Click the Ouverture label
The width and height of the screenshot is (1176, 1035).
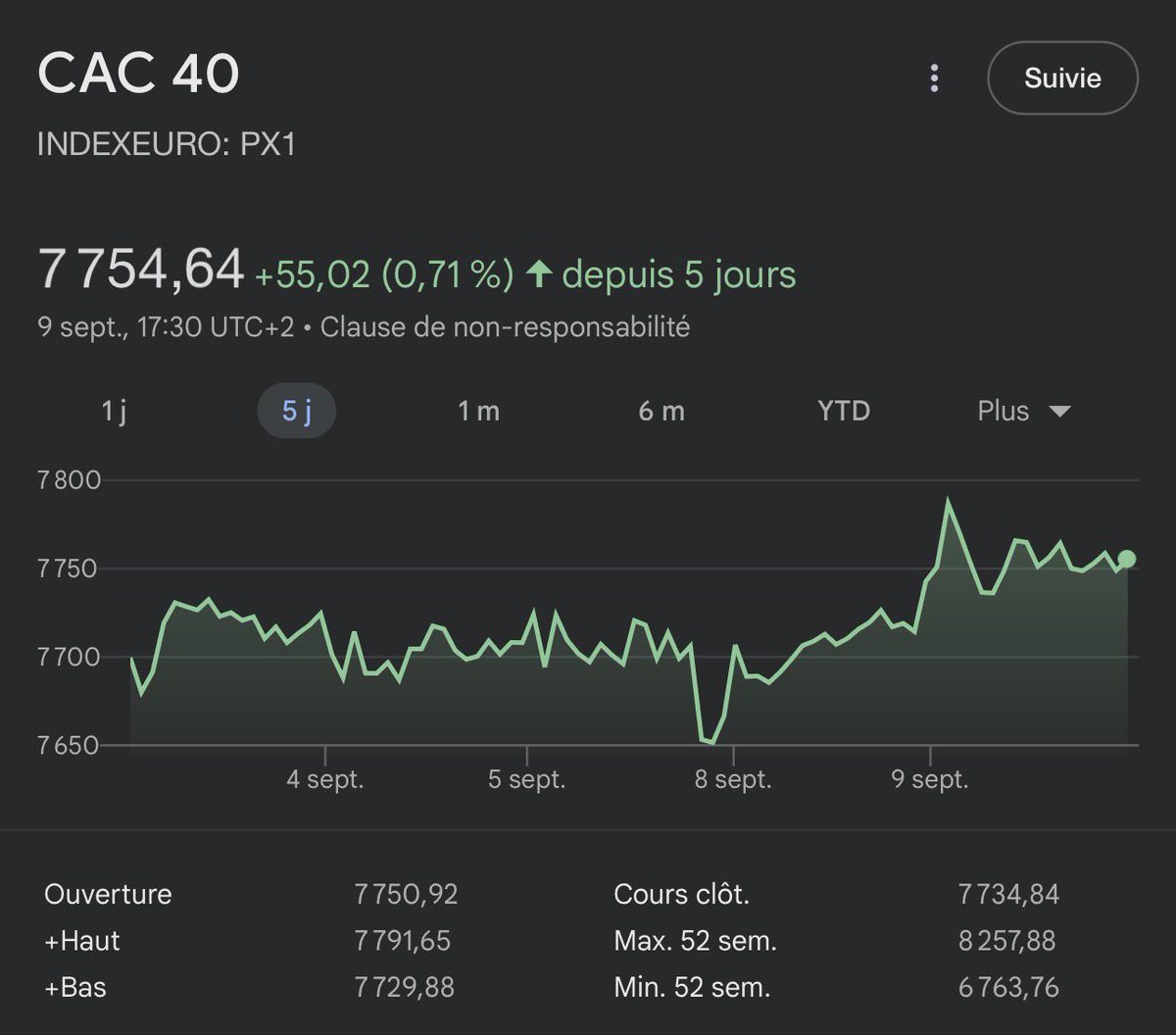(108, 894)
